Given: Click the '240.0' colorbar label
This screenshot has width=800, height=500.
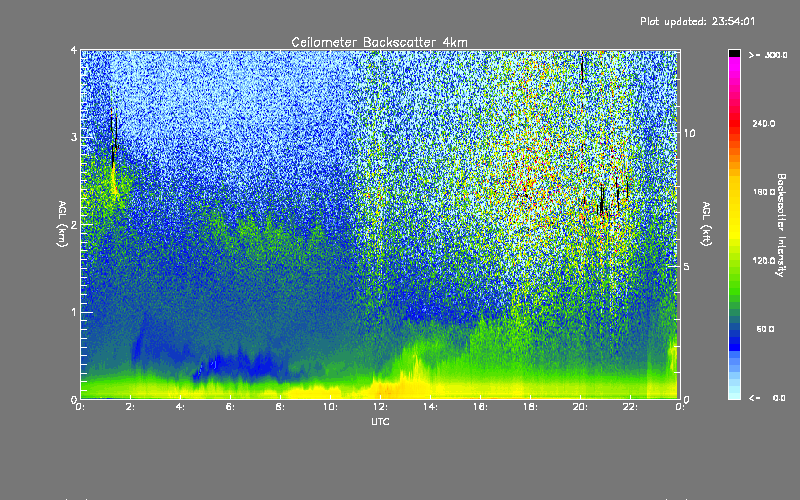Looking at the screenshot, I should point(764,123).
